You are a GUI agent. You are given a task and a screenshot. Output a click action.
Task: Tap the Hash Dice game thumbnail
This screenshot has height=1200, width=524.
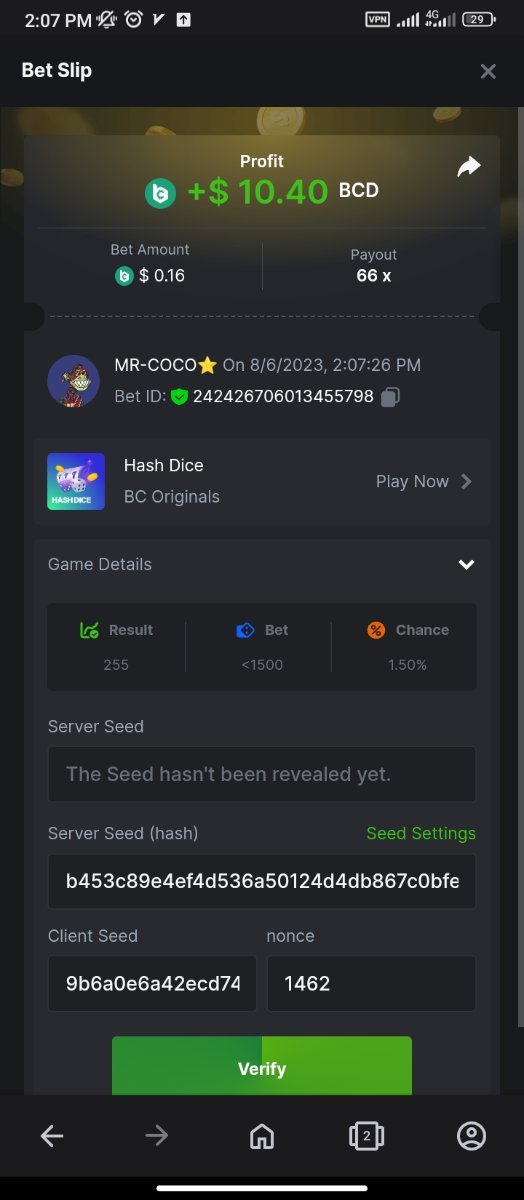pyautogui.click(x=76, y=481)
